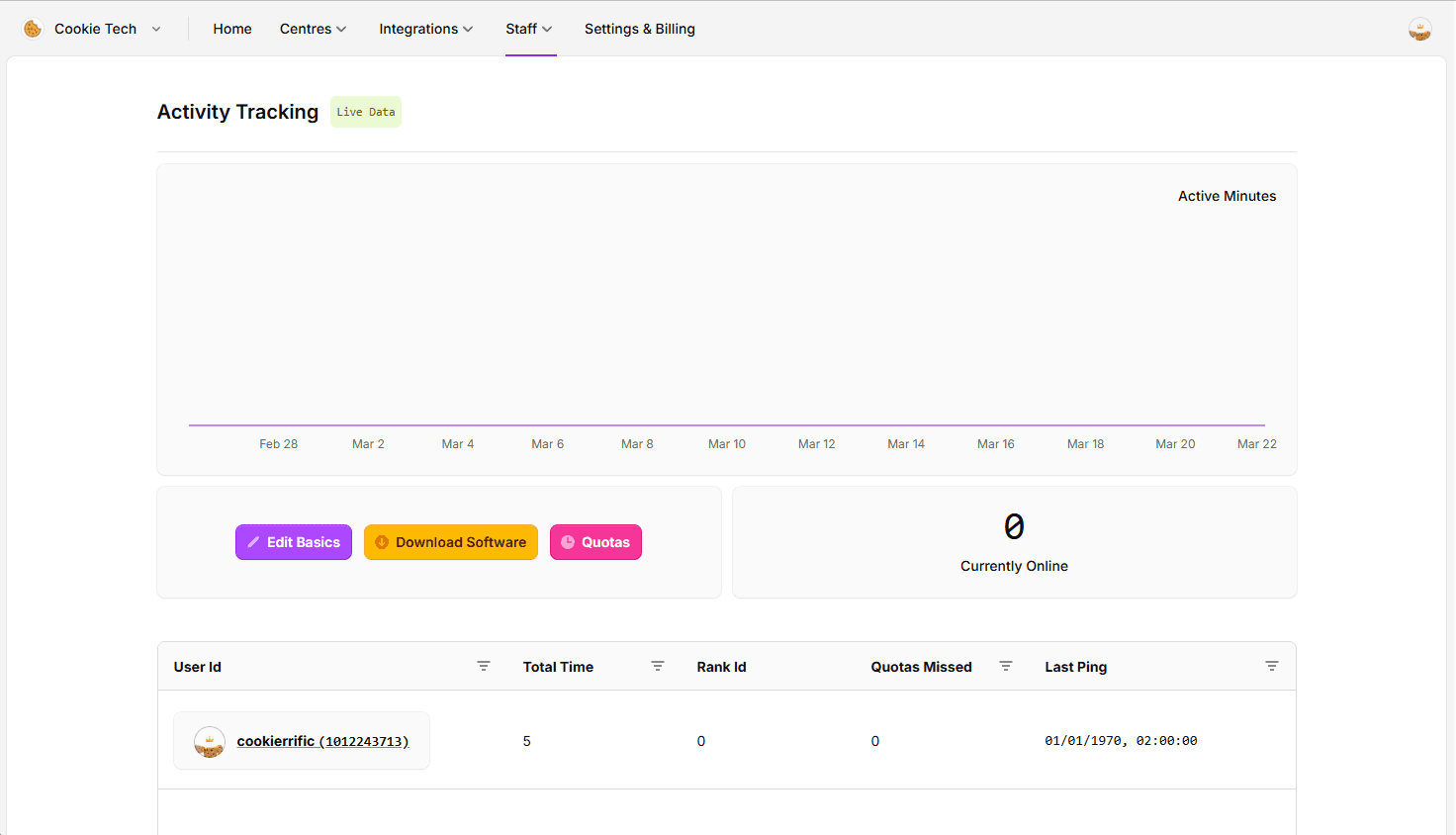The width and height of the screenshot is (1456, 835).
Task: Click the Download Software button
Action: [450, 542]
